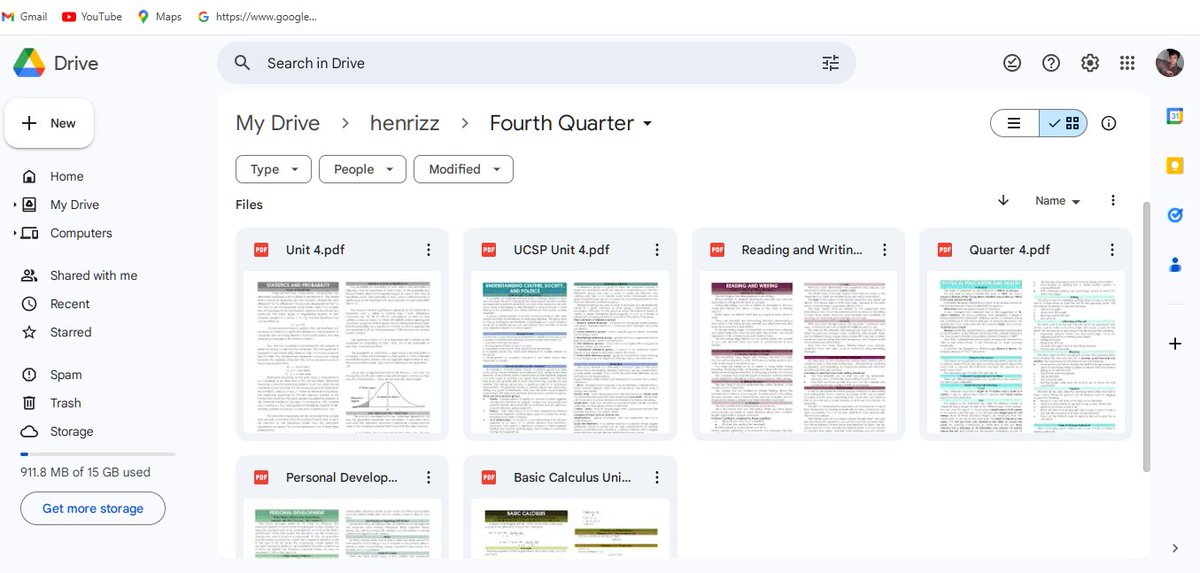This screenshot has width=1200, height=573.
Task: Click the PDF icon on Quarter 4.pdf
Action: pyautogui.click(x=945, y=250)
